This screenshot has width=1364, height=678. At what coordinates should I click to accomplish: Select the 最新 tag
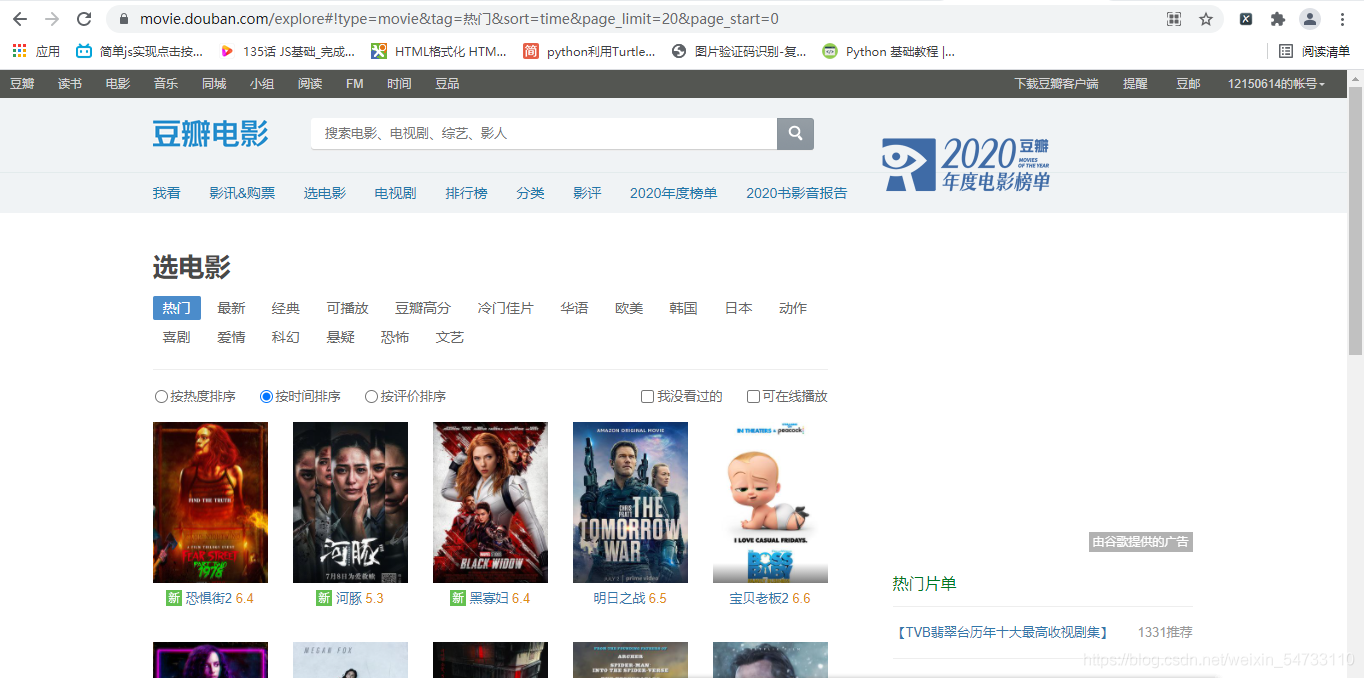coord(231,308)
